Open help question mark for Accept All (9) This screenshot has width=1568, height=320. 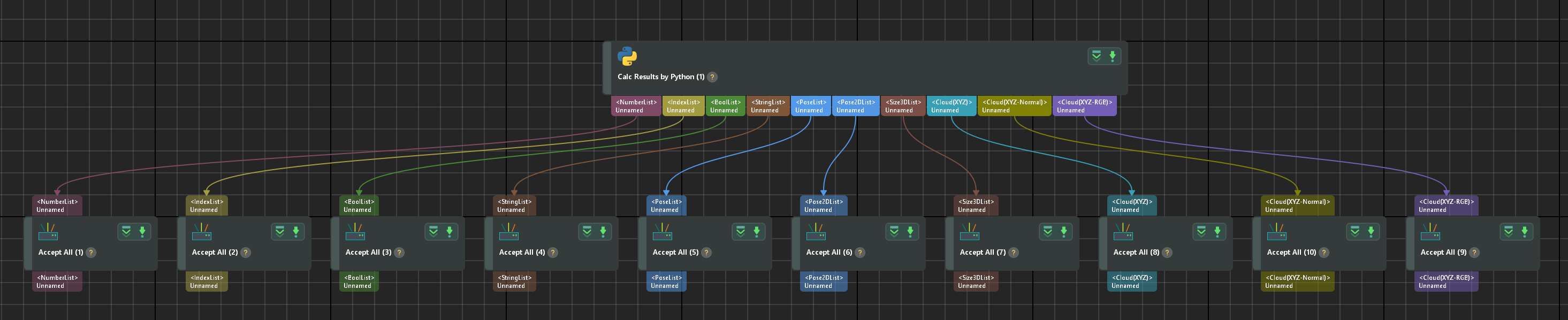click(1474, 253)
